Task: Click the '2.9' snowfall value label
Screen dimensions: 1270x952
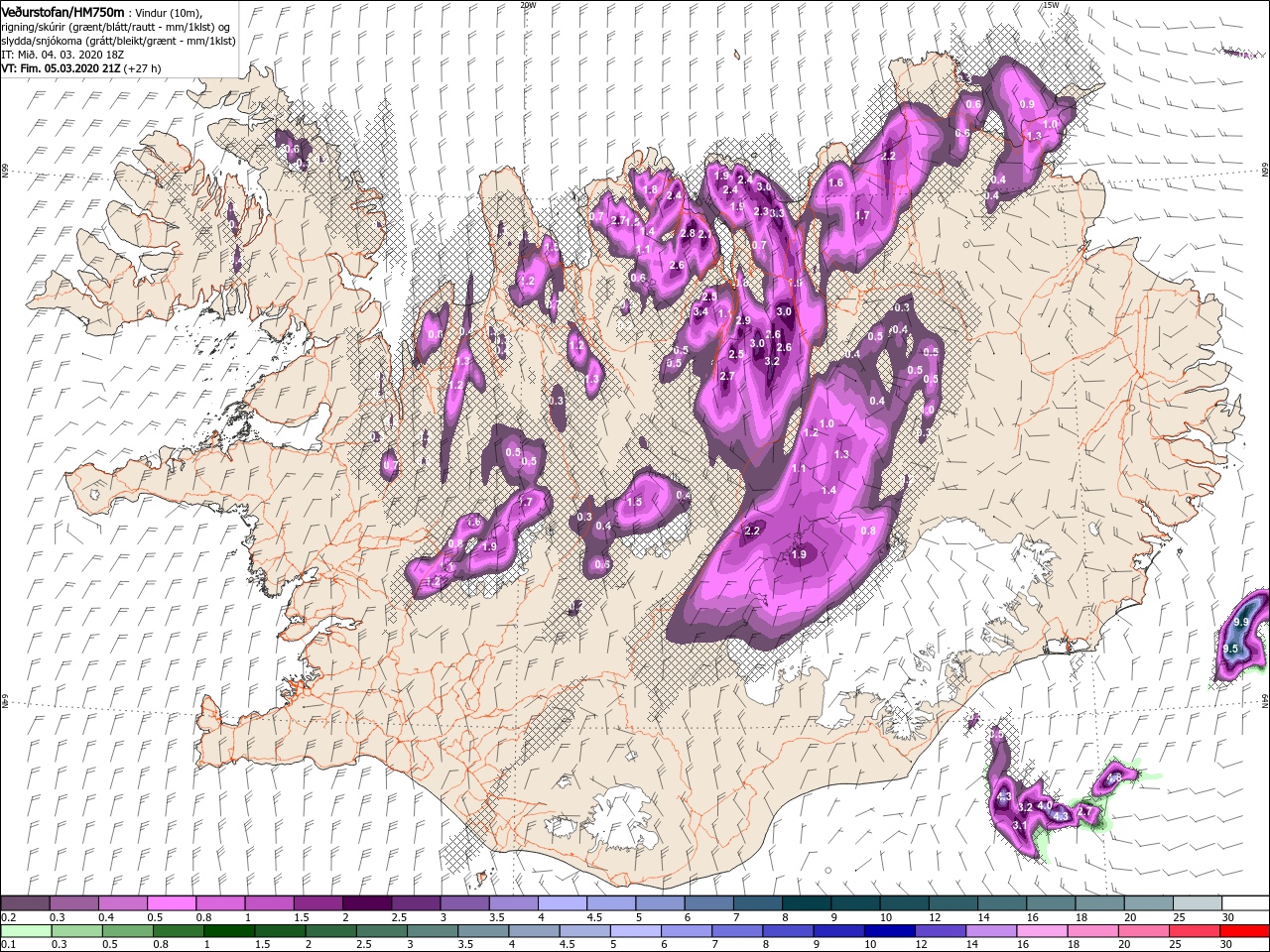Action: (743, 321)
